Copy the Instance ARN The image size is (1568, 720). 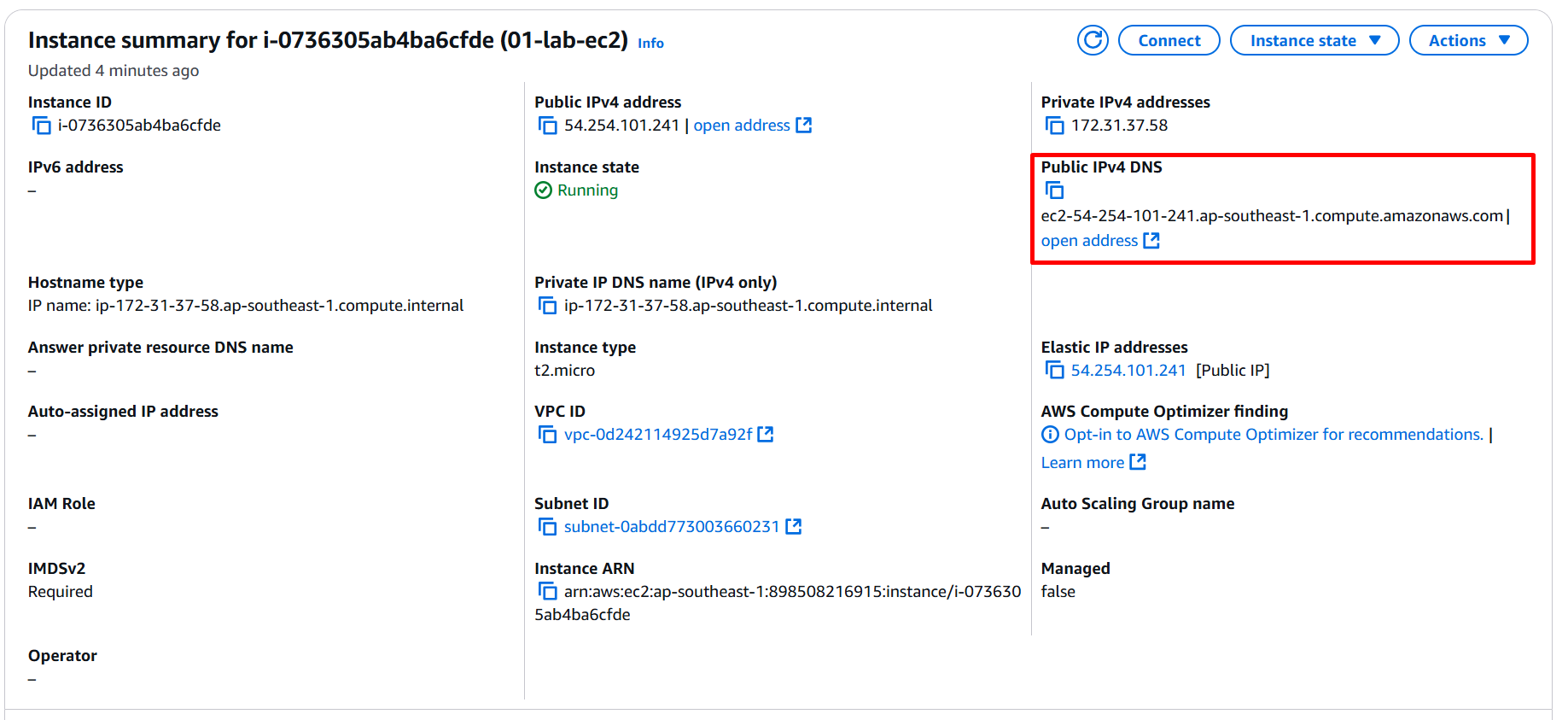[x=547, y=592]
